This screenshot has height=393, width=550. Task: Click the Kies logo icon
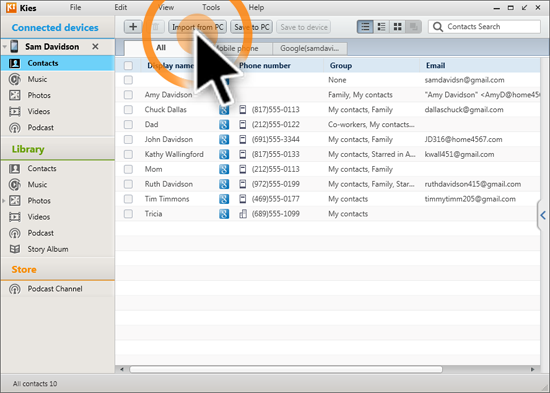point(11,7)
